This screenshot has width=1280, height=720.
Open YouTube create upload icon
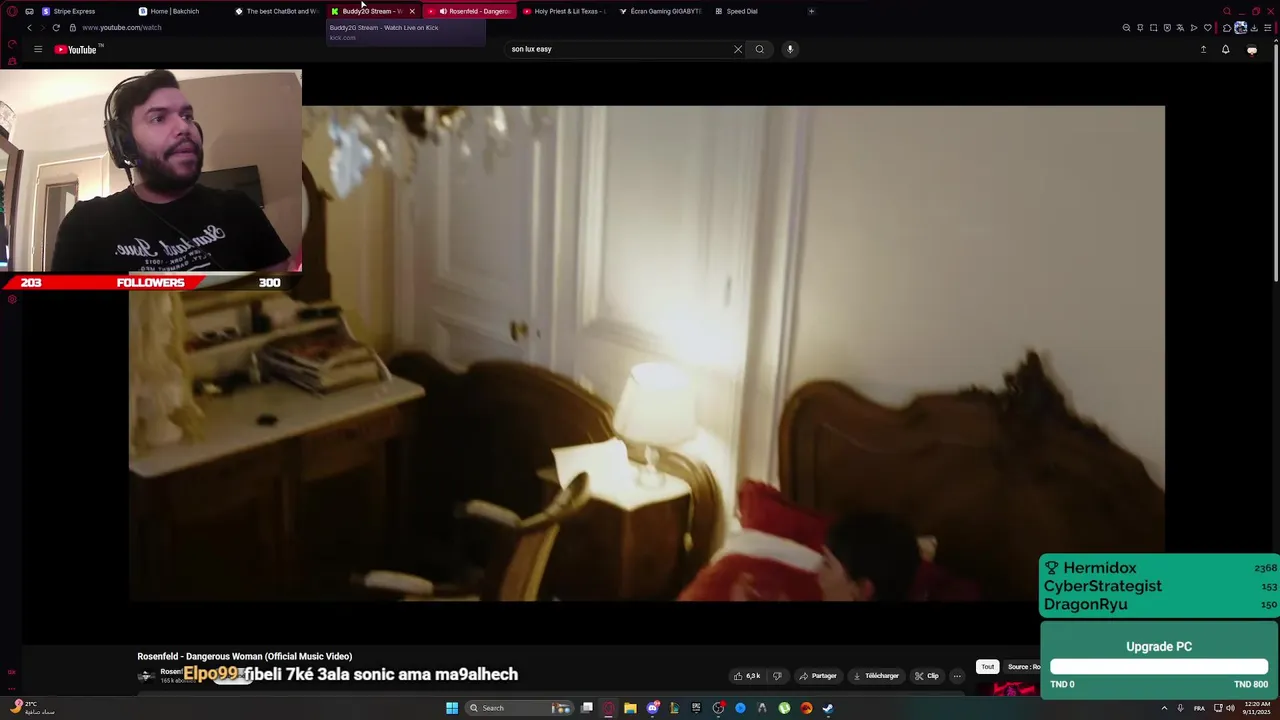pos(1203,49)
